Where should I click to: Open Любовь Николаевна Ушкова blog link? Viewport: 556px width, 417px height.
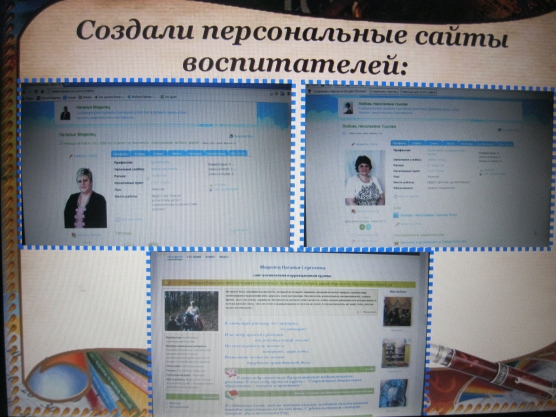click(x=428, y=215)
